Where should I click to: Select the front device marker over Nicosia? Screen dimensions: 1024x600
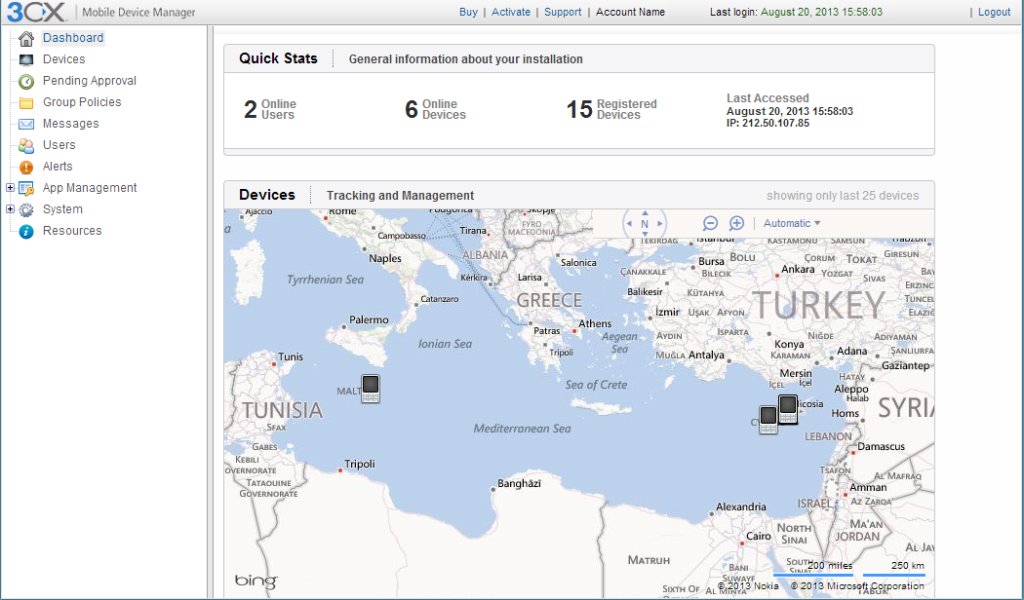788,409
